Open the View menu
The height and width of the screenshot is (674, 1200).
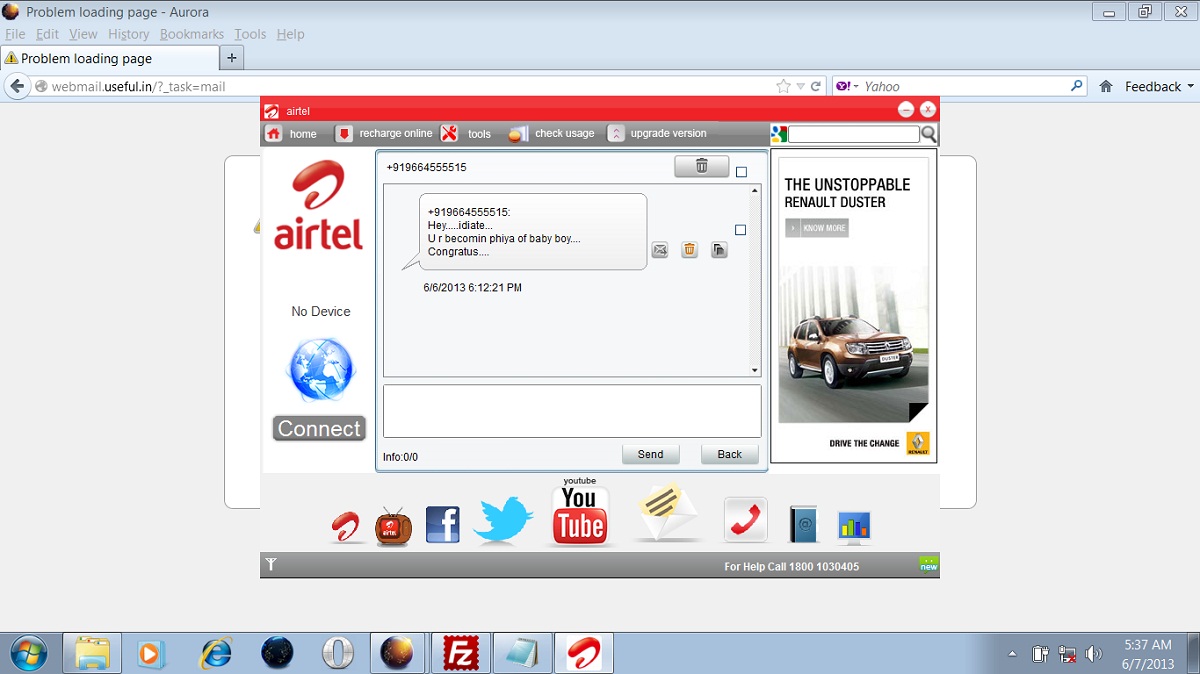click(x=83, y=34)
